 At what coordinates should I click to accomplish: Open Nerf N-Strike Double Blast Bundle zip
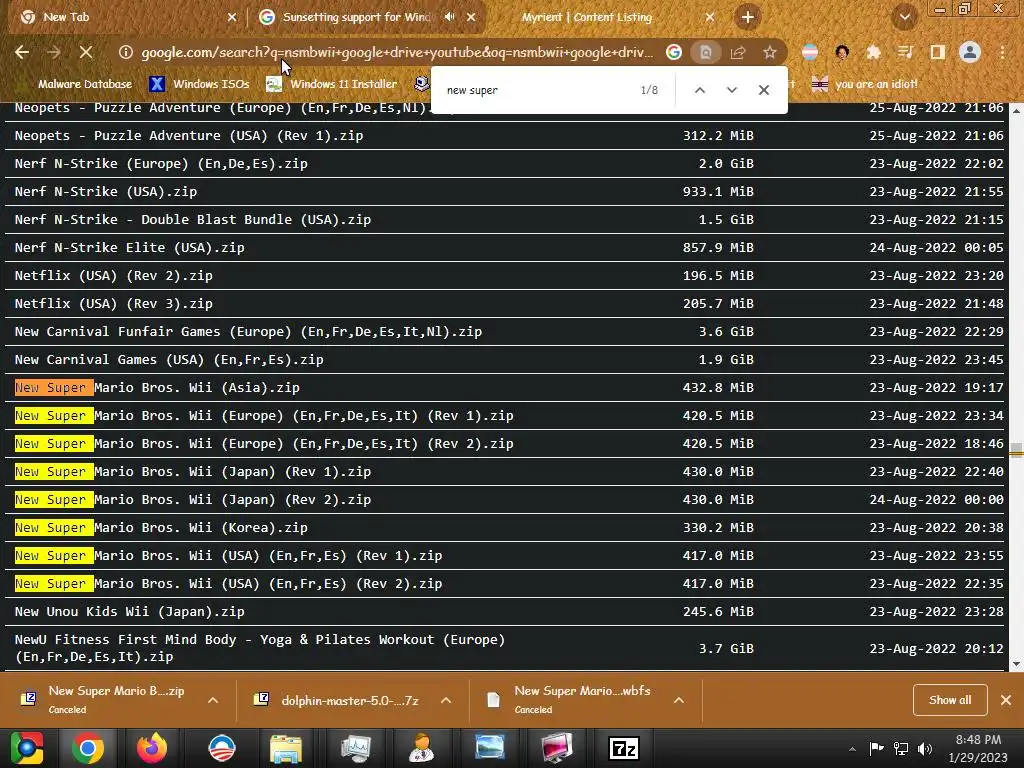tap(193, 220)
